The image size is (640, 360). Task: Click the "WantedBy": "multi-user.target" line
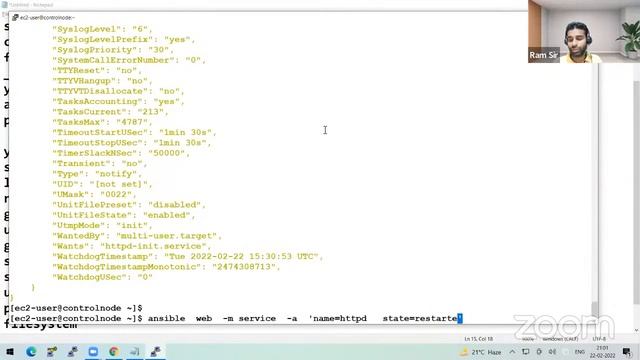137,236
